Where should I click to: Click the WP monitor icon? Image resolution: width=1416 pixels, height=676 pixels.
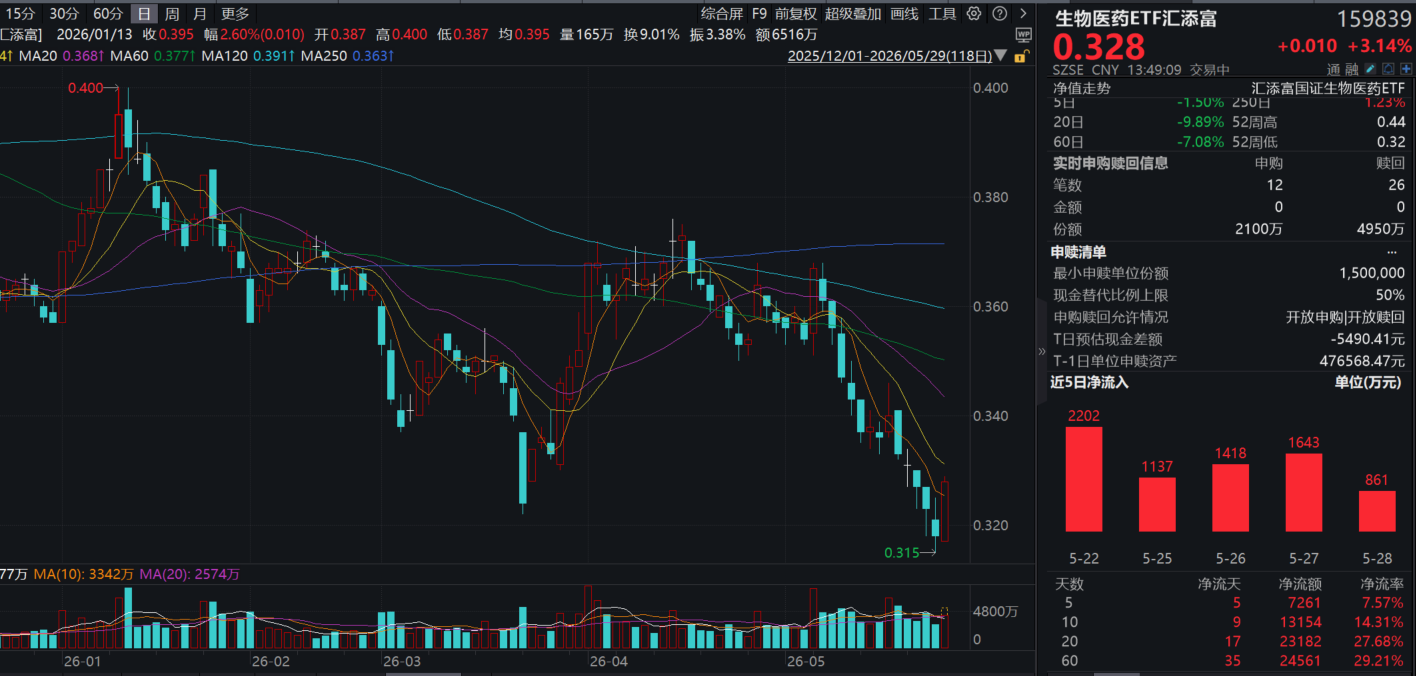tap(1022, 34)
